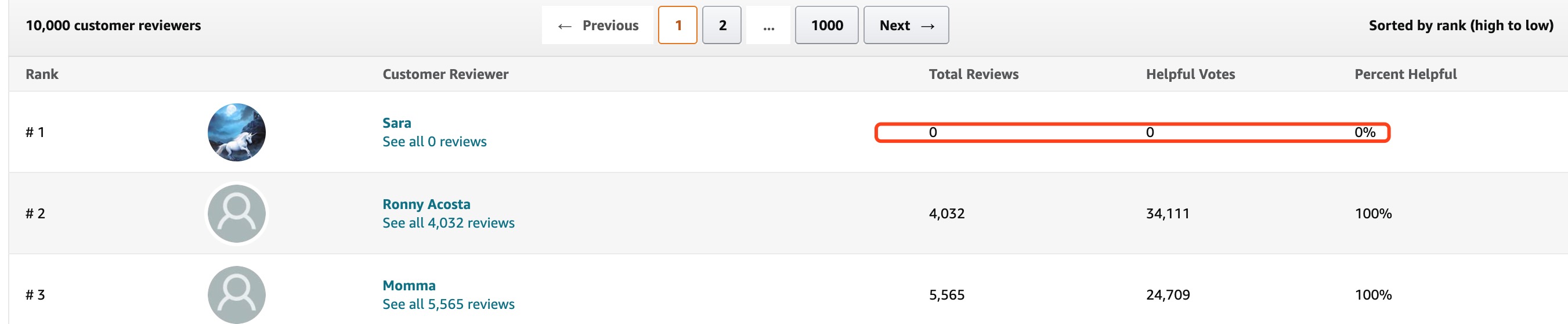
Task: Click the Percent Helpful column header
Action: (x=1406, y=74)
